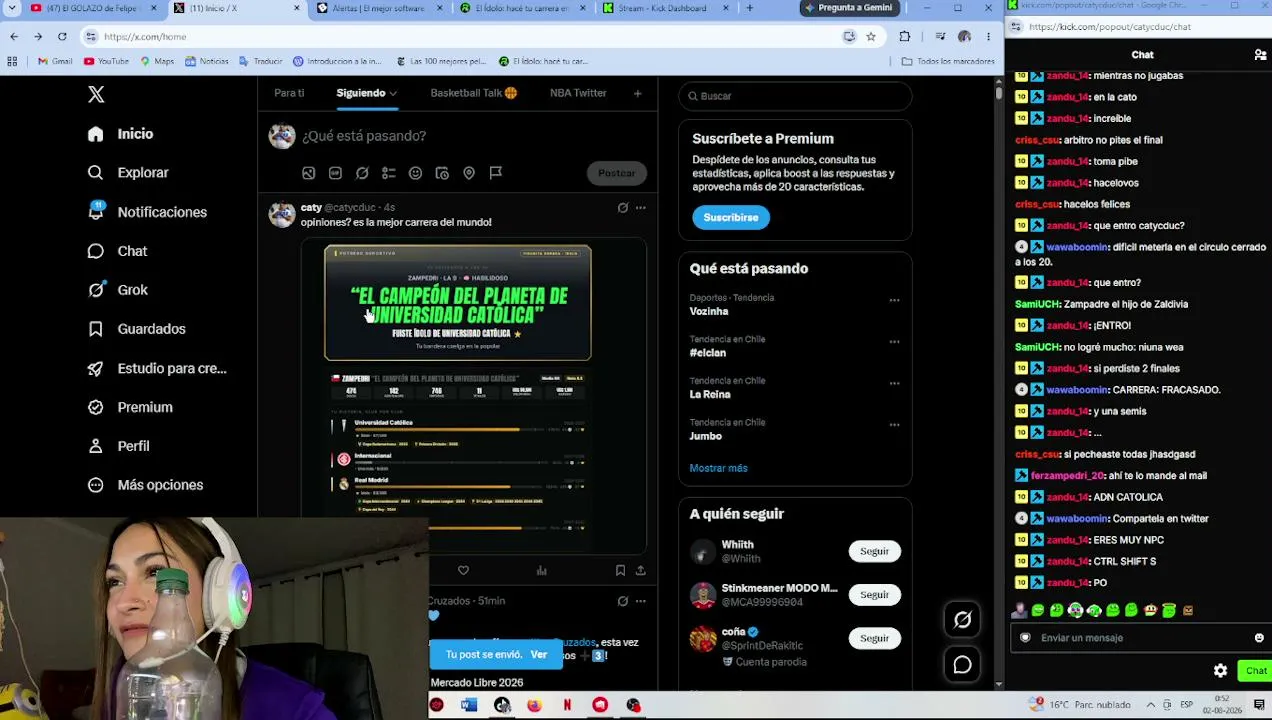Open Todos los marcadores folder
The width and height of the screenshot is (1272, 720).
pyautogui.click(x=948, y=61)
